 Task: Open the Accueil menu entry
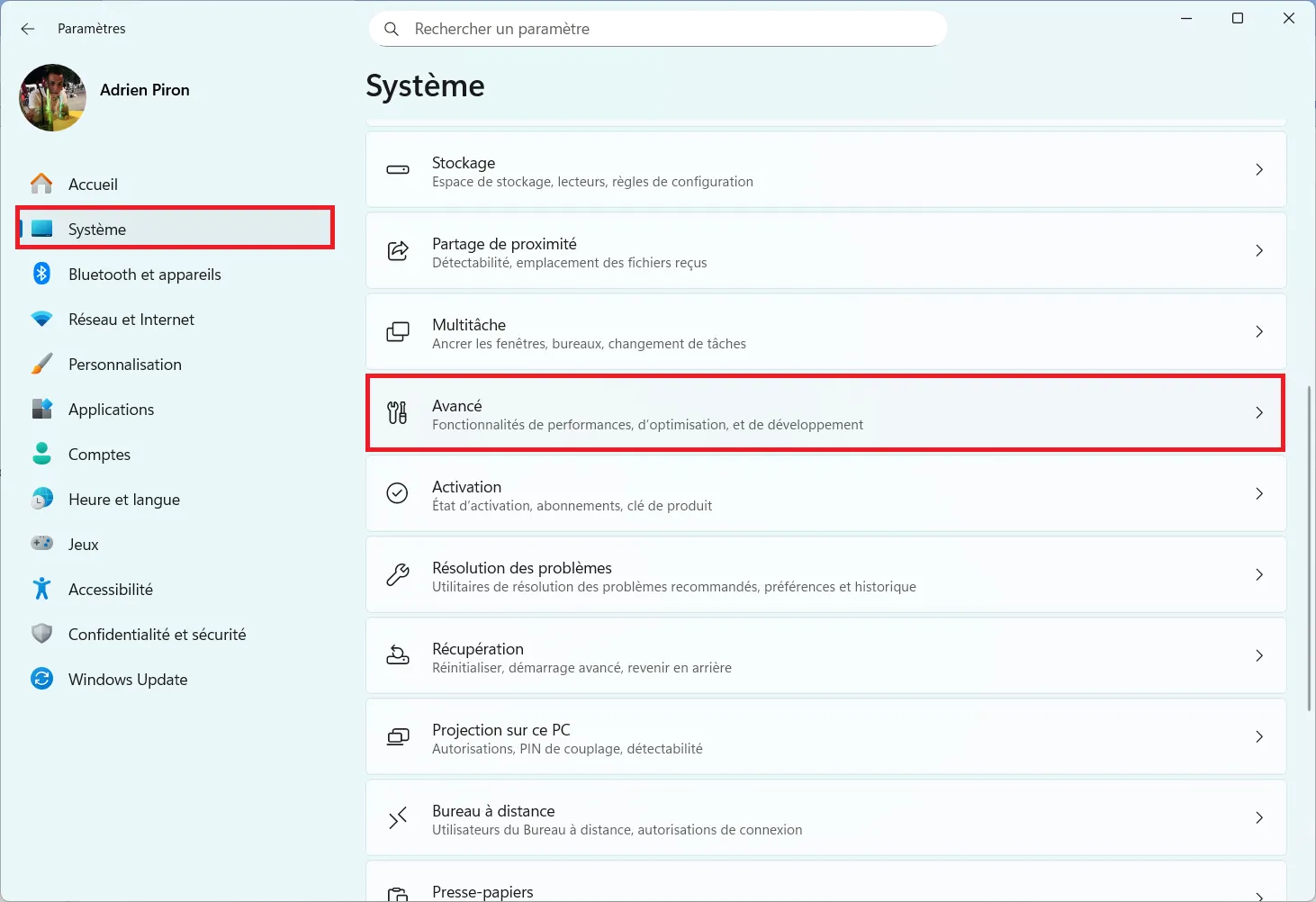coord(93,184)
